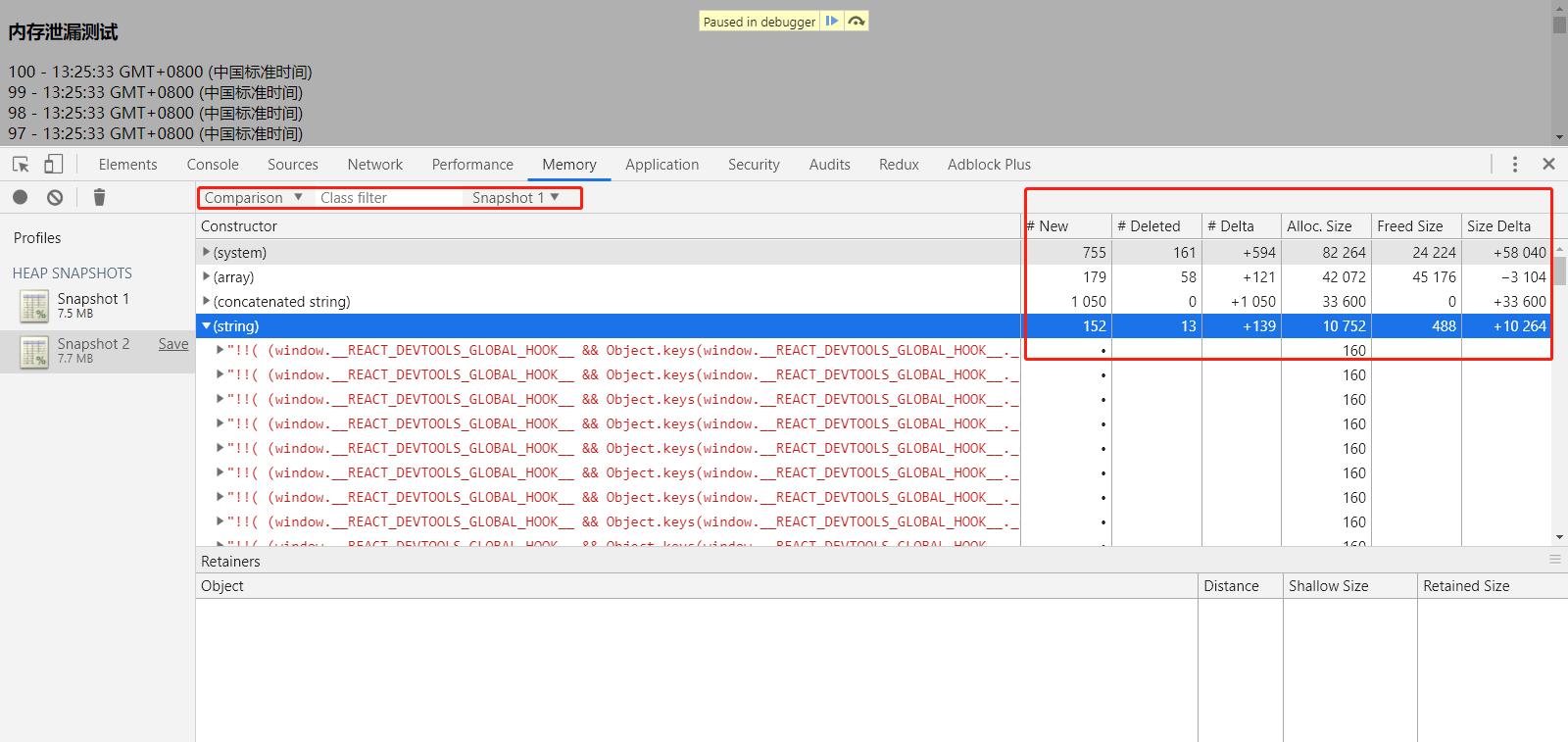Switch to the Performance tab
This screenshot has width=1568, height=742.
point(472,165)
